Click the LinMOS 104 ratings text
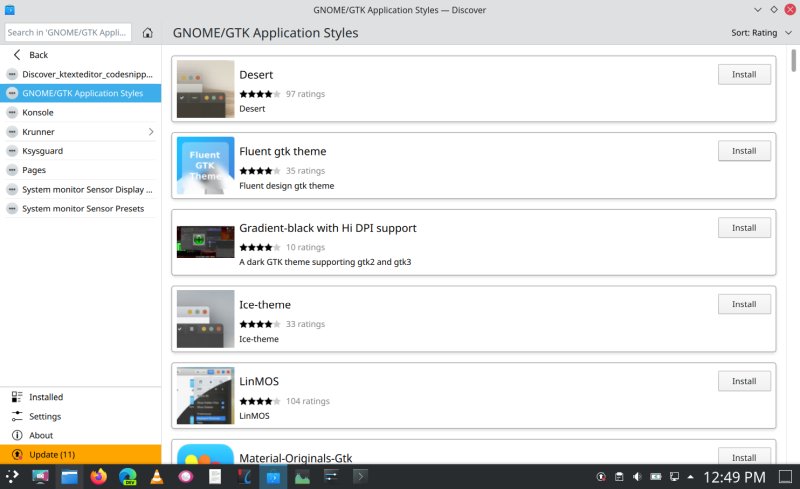The height and width of the screenshot is (489, 800). (308, 401)
